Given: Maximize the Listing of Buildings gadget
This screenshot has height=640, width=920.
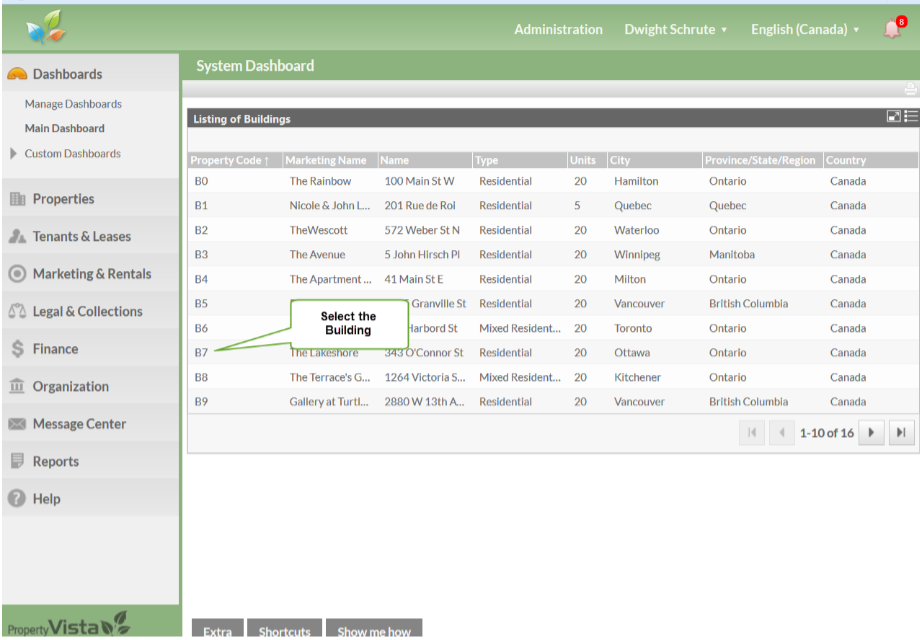Looking at the screenshot, I should tap(894, 117).
